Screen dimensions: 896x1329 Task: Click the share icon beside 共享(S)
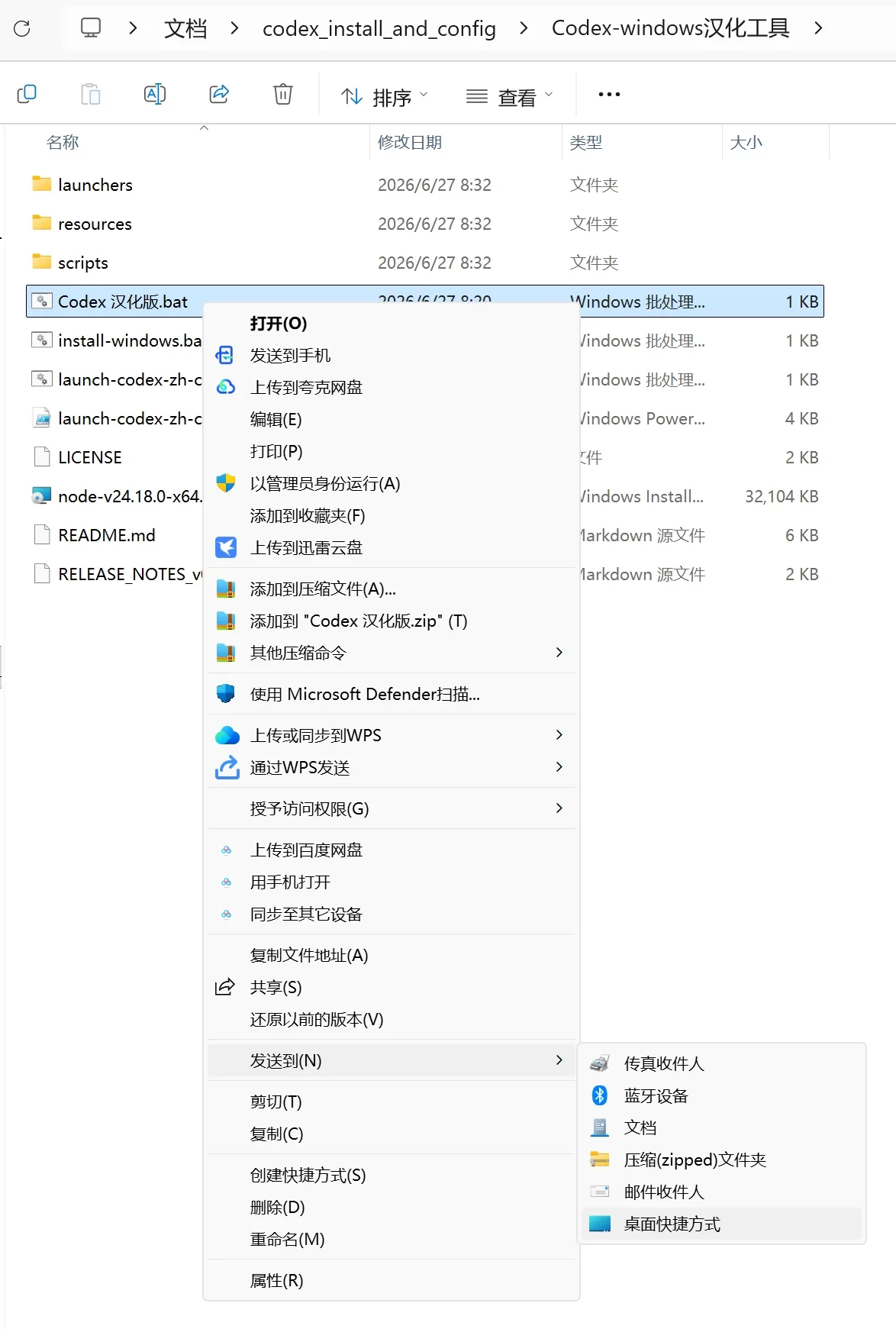click(x=225, y=987)
